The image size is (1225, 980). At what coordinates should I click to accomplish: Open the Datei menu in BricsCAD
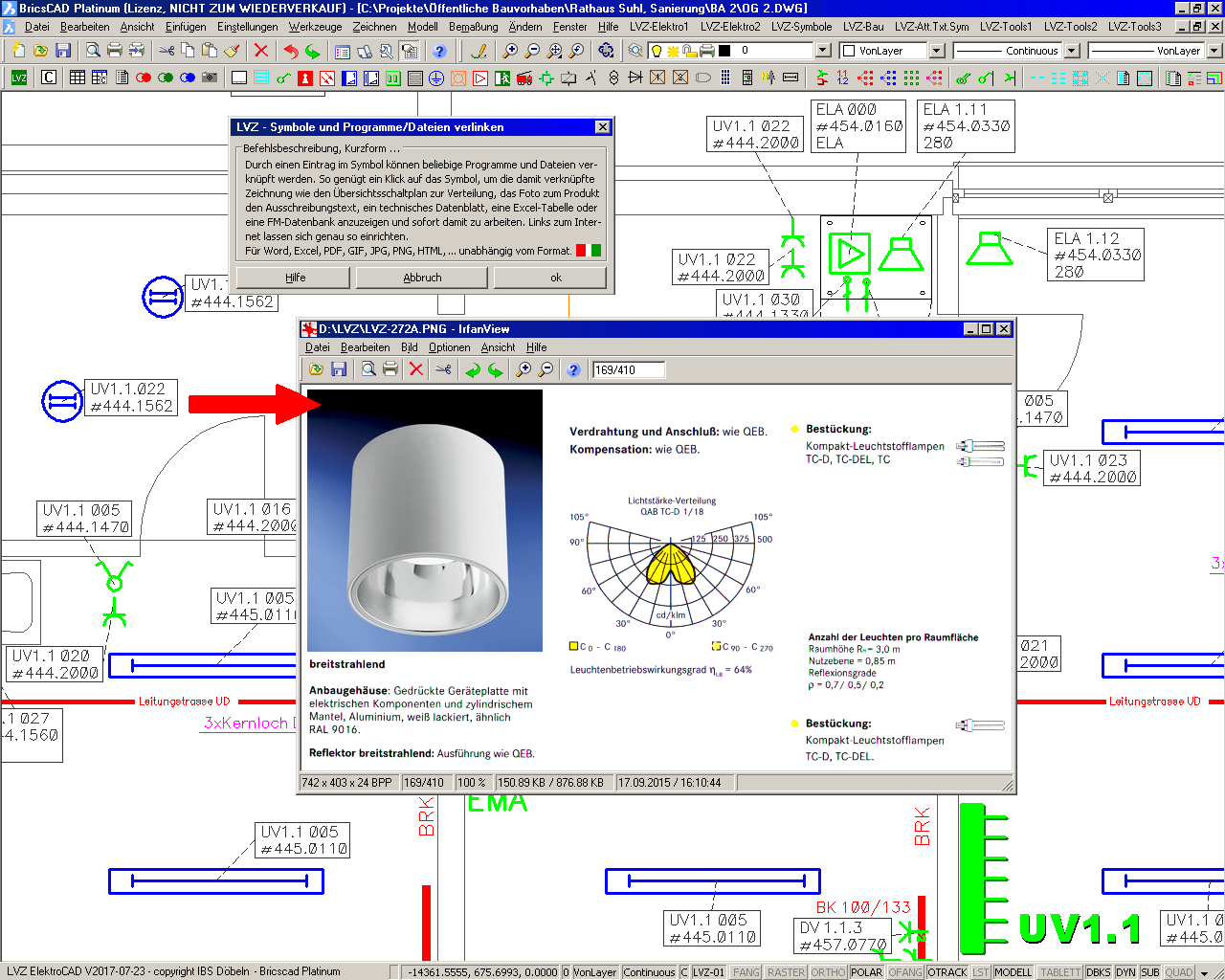36,27
